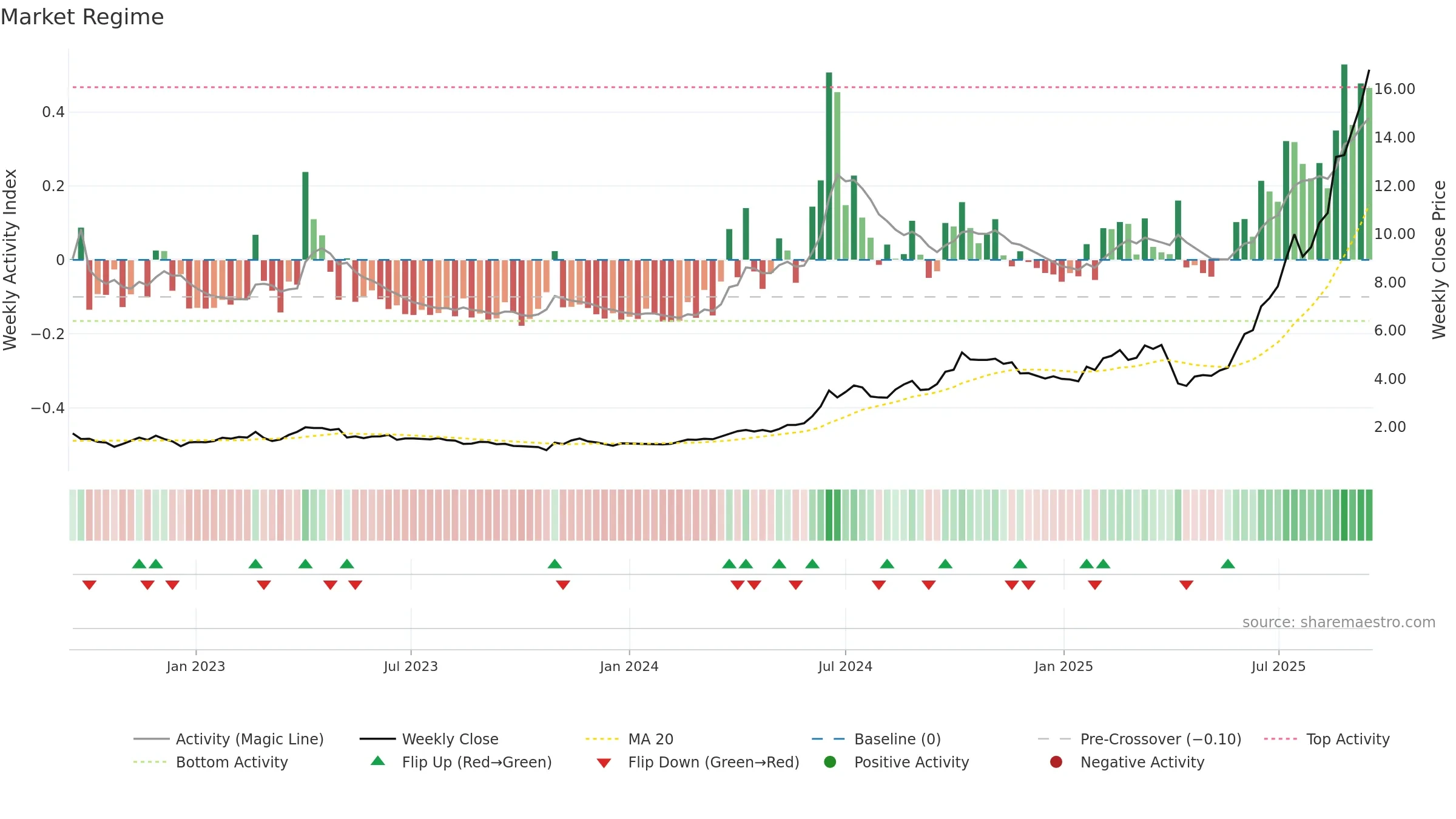Viewport: 1456px width, 819px height.
Task: Toggle the Pre-Crossover (−0.10) legend entry
Action: 1139,739
